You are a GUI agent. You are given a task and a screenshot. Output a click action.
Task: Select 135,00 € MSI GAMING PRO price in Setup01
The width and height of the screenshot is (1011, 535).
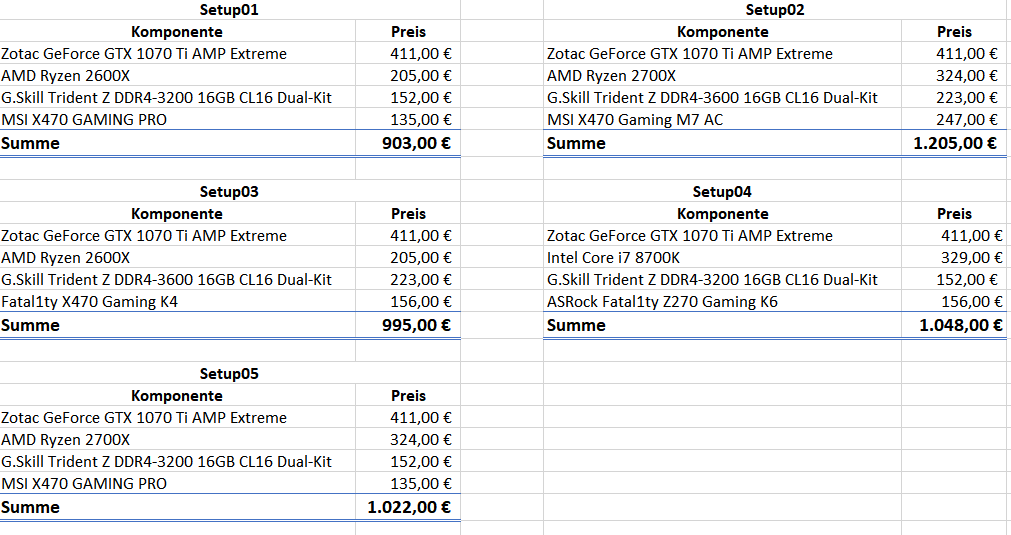coord(407,119)
